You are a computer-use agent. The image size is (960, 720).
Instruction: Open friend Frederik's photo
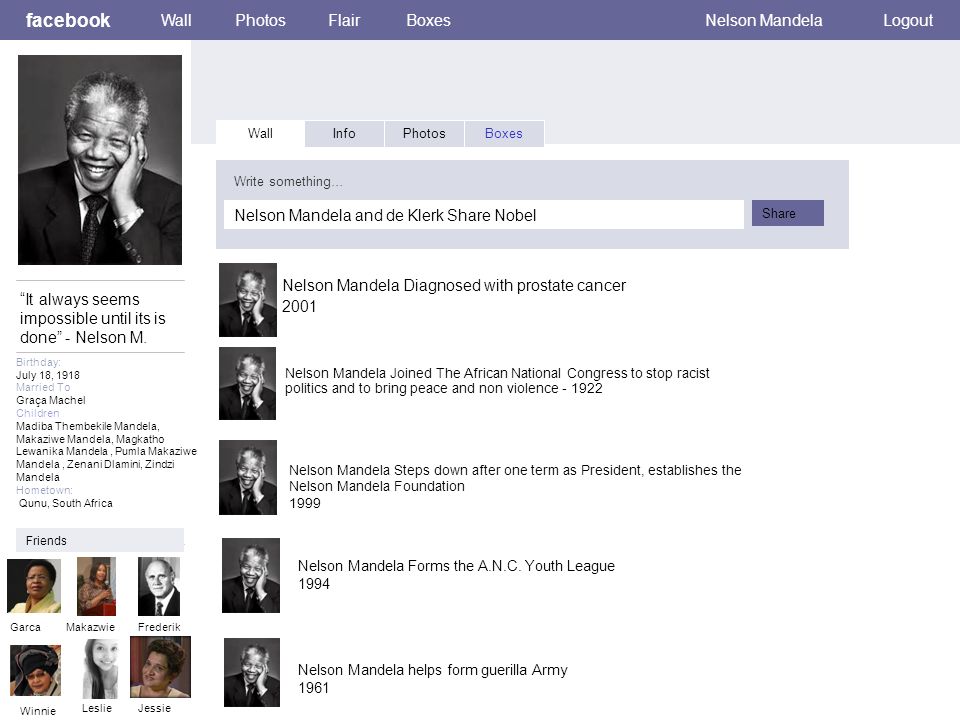pyautogui.click(x=159, y=587)
